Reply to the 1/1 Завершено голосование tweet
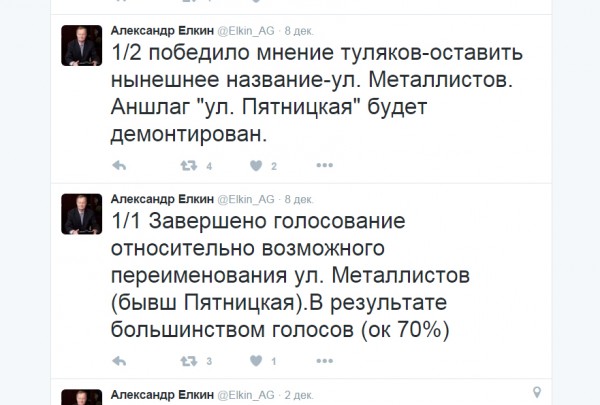This screenshot has height=405, width=600. [119, 360]
